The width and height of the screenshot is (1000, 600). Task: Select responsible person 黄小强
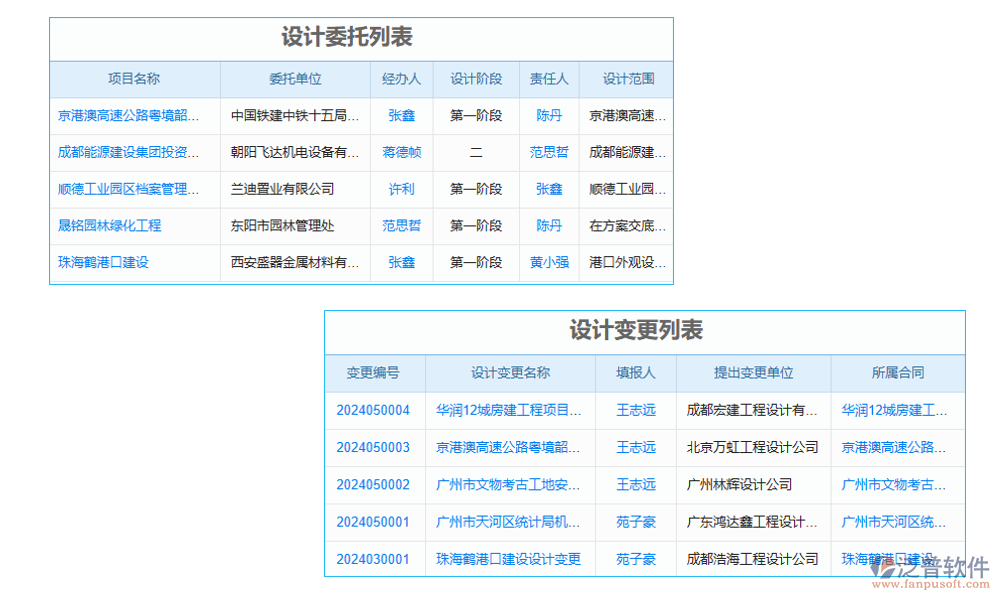[x=548, y=263]
